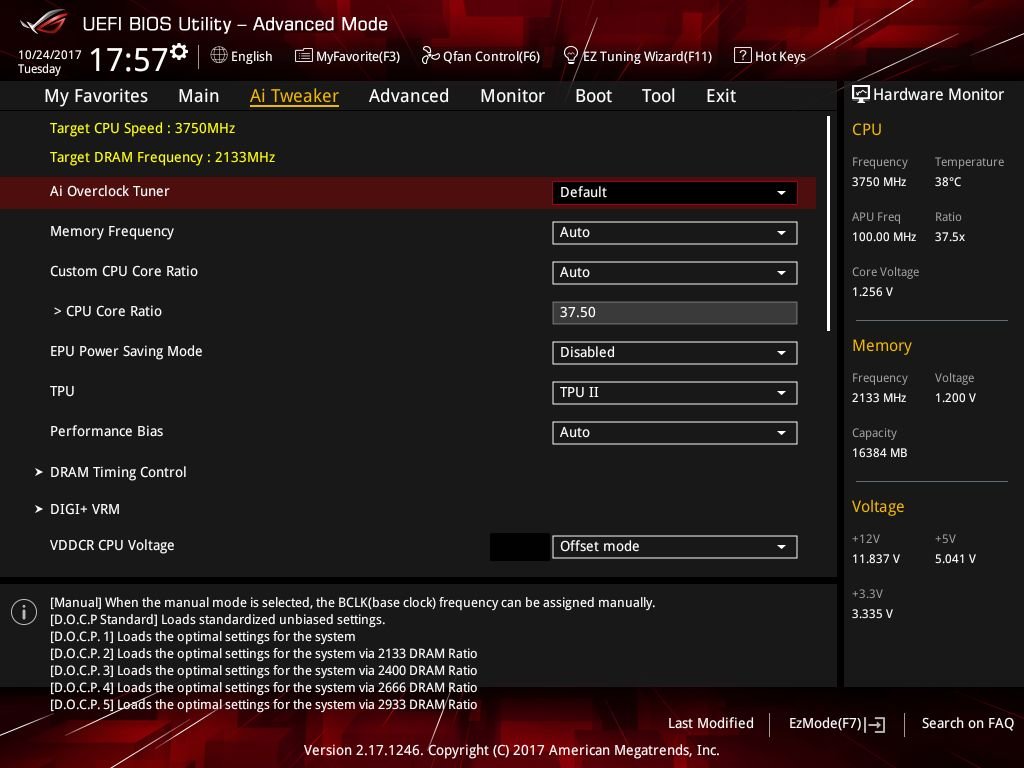Click +3.3V reading 3.335 V
The image size is (1024, 768).
click(x=872, y=614)
